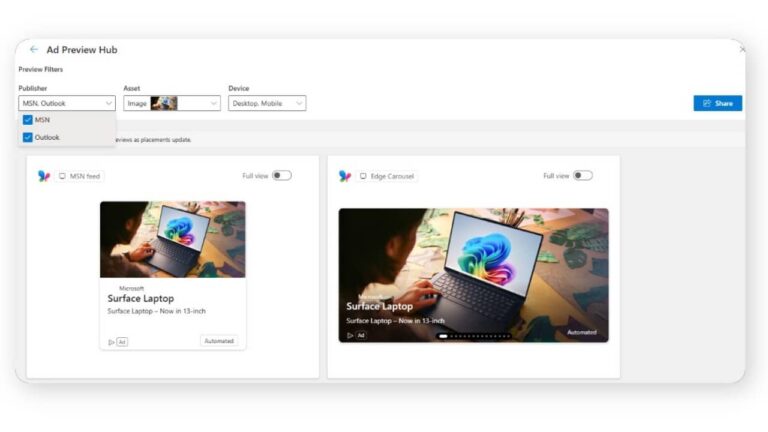Click the Preview Filters heading
768x432 pixels.
pyautogui.click(x=41, y=70)
